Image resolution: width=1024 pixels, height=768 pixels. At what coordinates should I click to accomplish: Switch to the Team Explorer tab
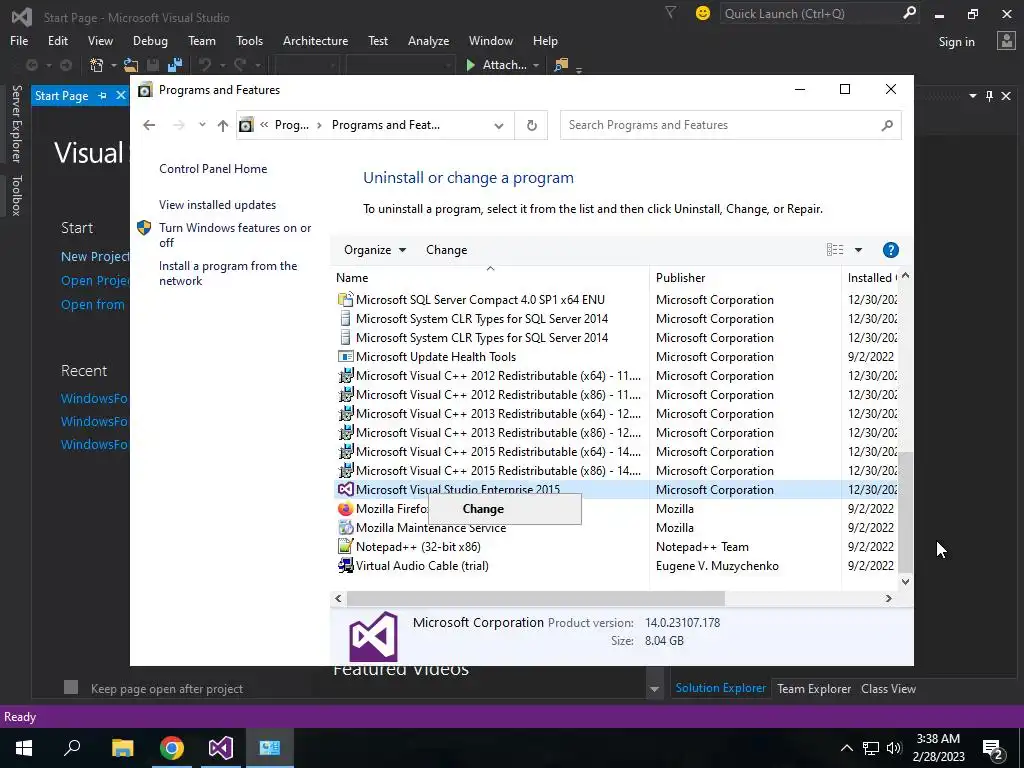tap(814, 688)
